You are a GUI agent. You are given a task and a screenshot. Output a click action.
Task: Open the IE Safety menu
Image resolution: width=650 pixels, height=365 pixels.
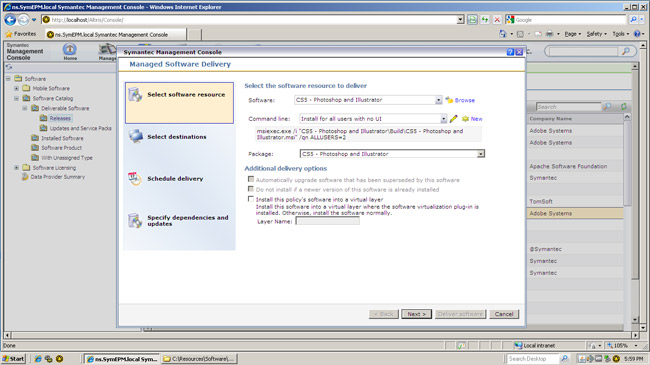(x=597, y=34)
